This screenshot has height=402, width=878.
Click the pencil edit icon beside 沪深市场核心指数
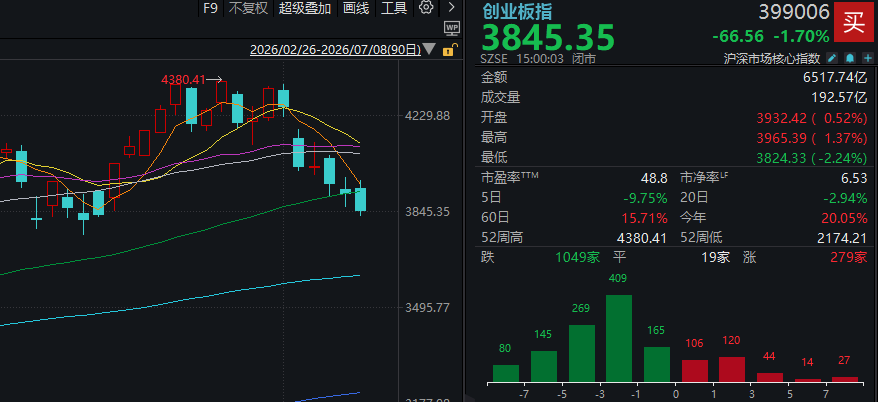(832, 58)
